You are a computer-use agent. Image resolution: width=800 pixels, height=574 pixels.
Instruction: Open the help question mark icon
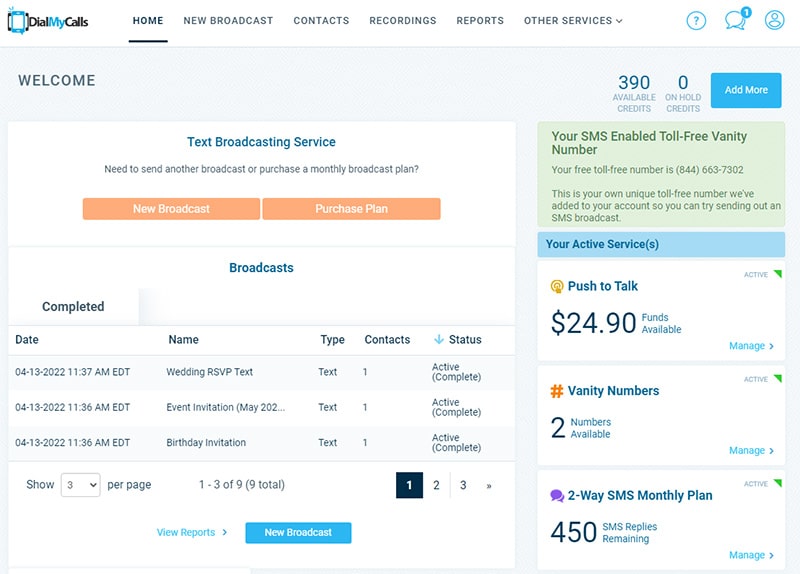click(696, 20)
